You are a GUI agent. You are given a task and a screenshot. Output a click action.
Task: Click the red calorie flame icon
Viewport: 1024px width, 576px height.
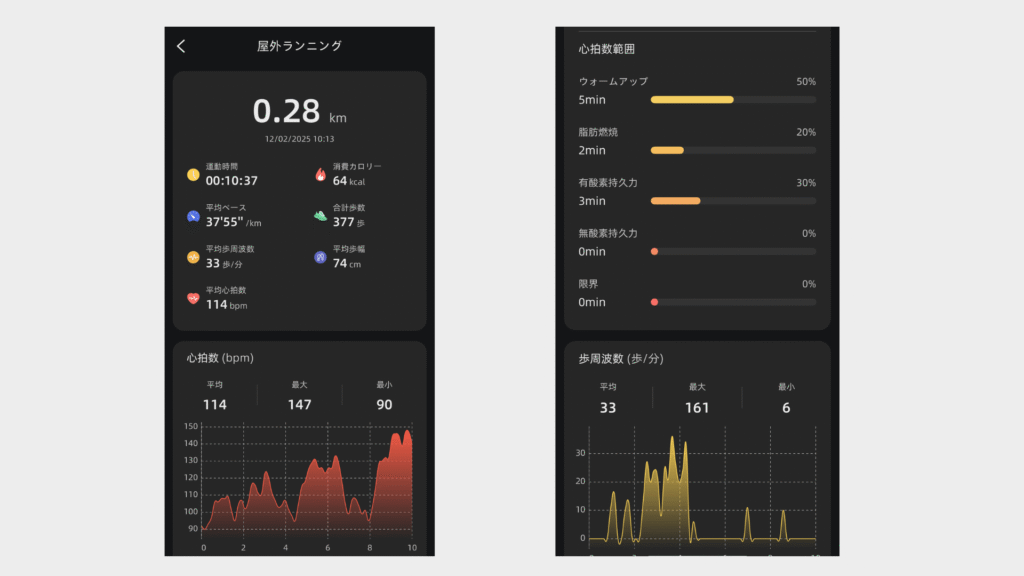click(x=320, y=175)
